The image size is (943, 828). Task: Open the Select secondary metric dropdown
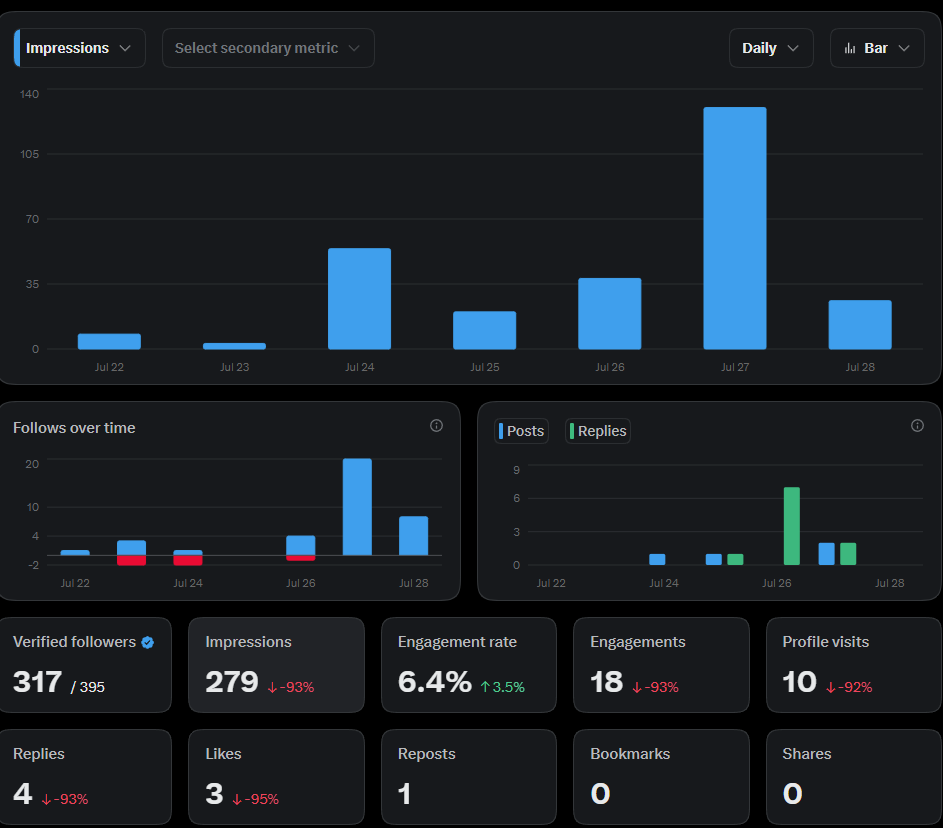coord(268,48)
